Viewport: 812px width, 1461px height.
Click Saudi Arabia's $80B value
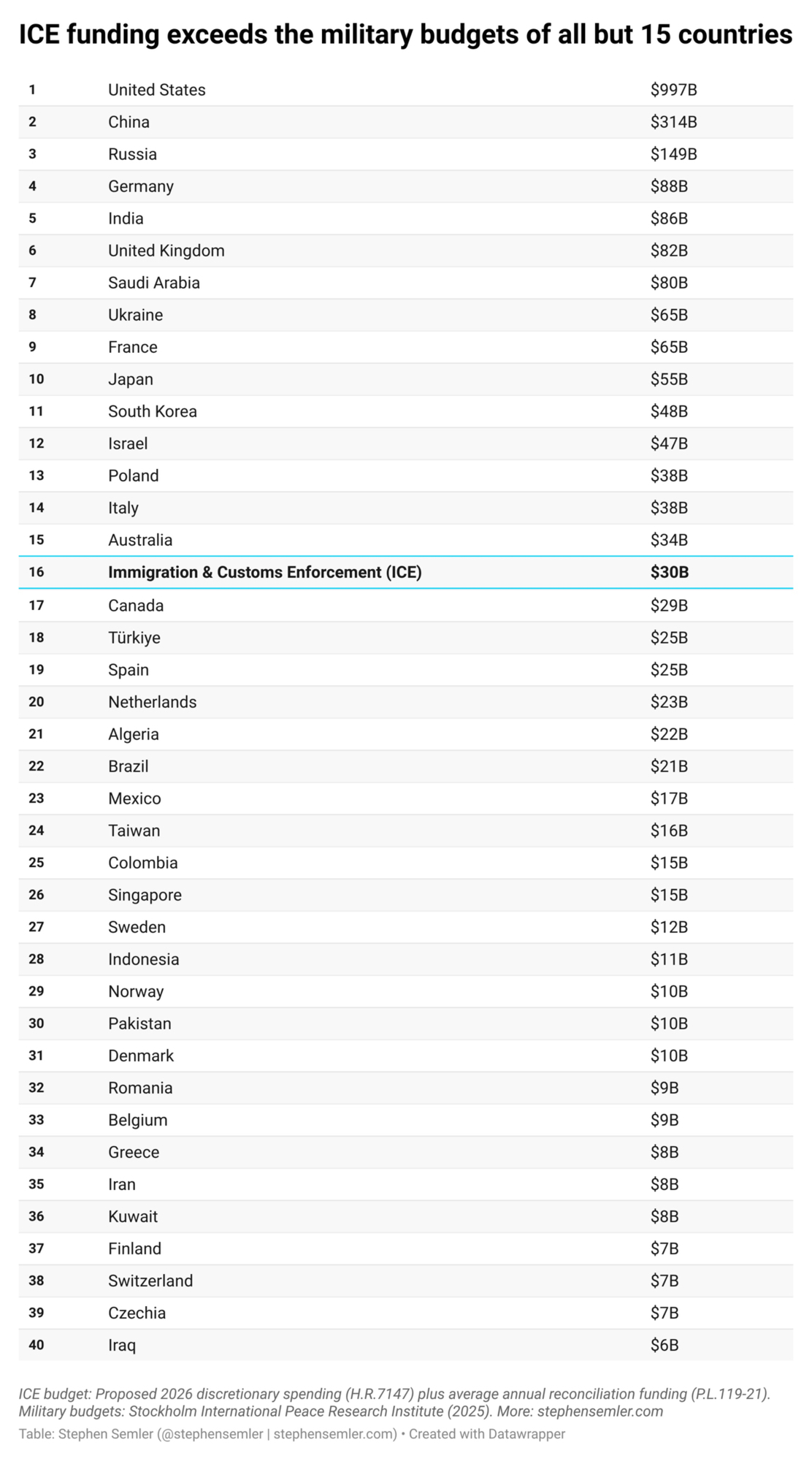coord(669,283)
